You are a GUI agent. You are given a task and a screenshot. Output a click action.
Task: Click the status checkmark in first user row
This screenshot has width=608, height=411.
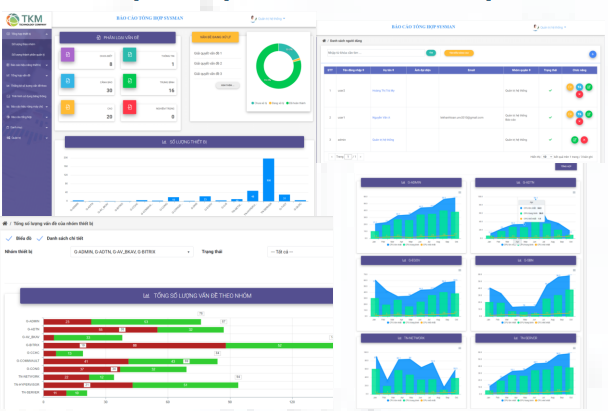point(550,90)
